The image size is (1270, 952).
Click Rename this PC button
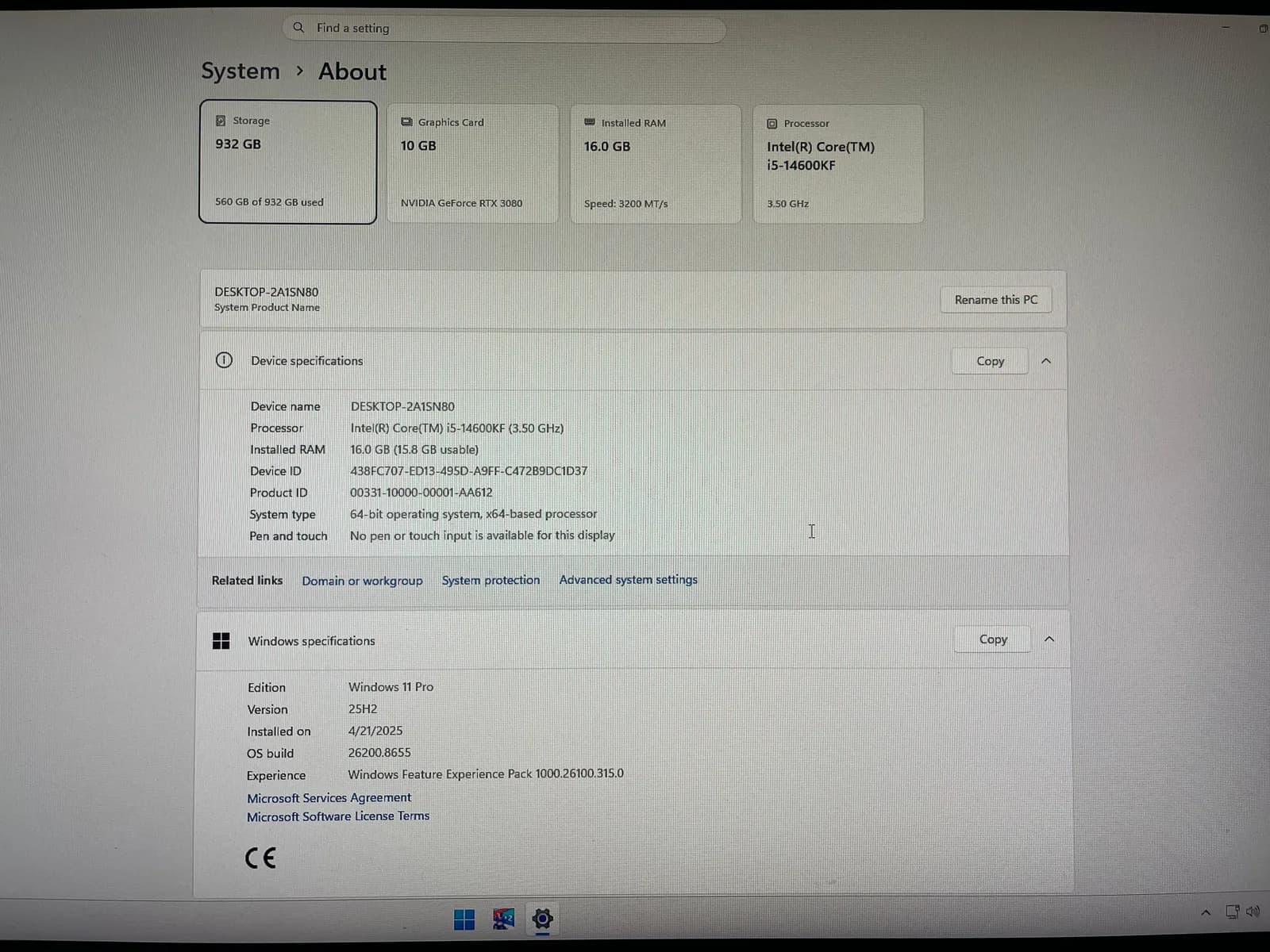996,300
